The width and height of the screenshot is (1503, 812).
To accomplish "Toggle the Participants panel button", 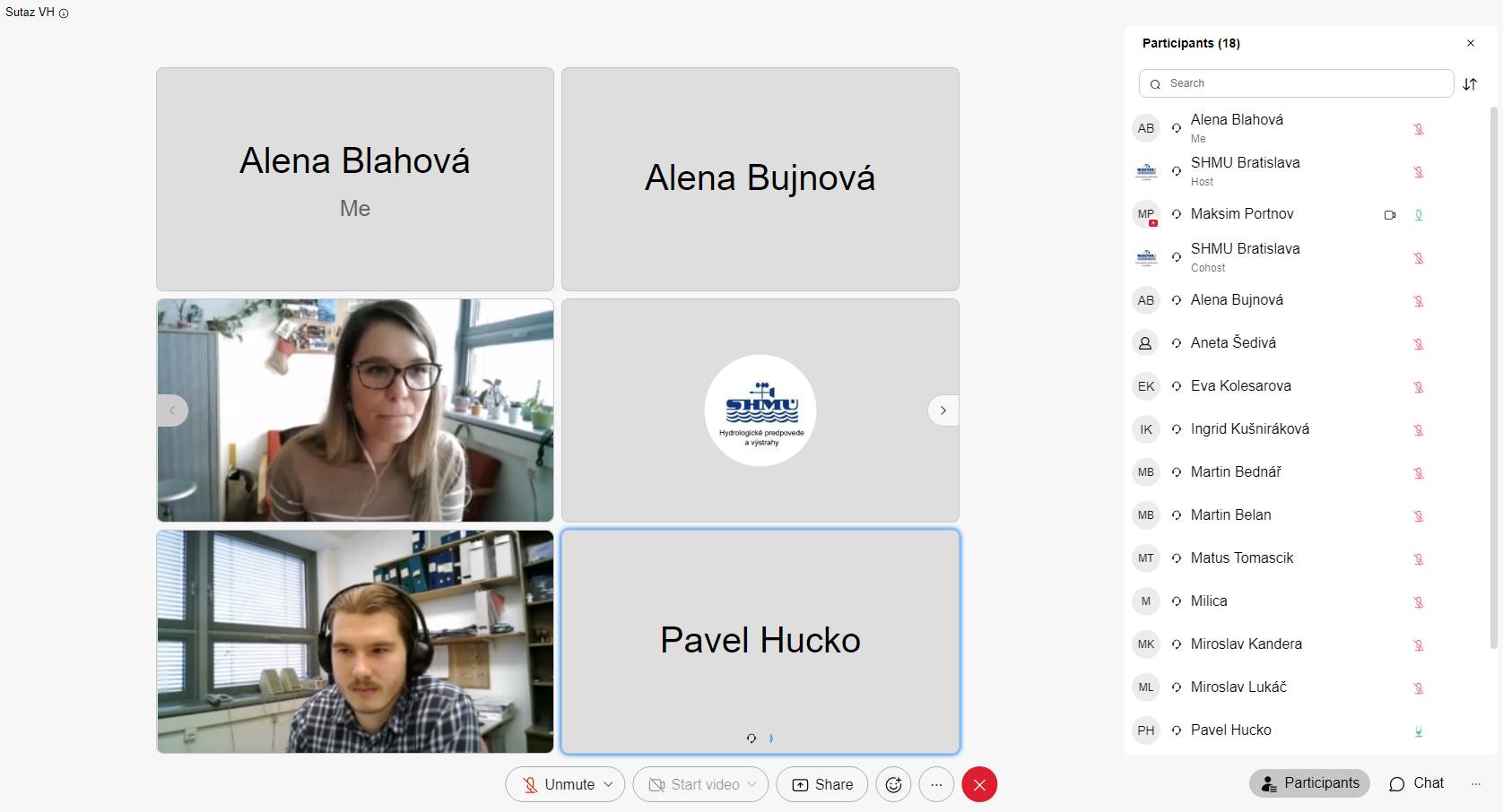I will (x=1309, y=783).
